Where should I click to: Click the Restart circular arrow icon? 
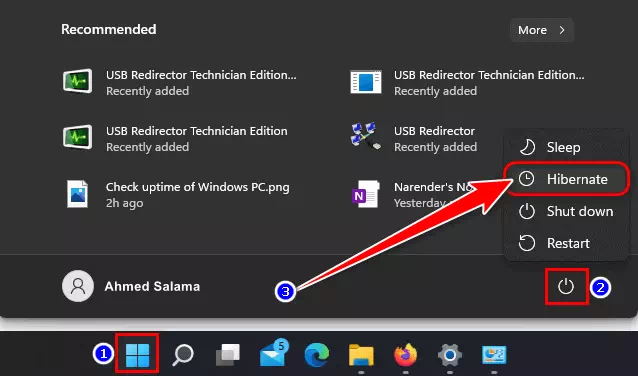tap(527, 243)
